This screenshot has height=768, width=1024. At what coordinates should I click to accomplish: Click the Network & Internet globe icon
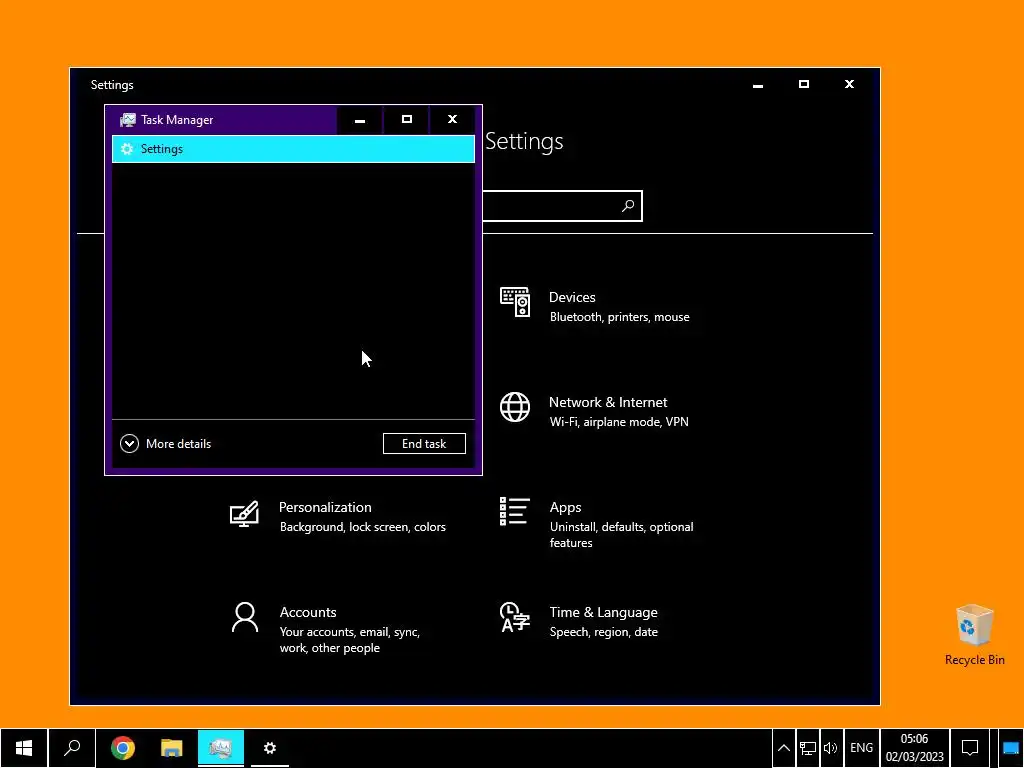tap(515, 408)
